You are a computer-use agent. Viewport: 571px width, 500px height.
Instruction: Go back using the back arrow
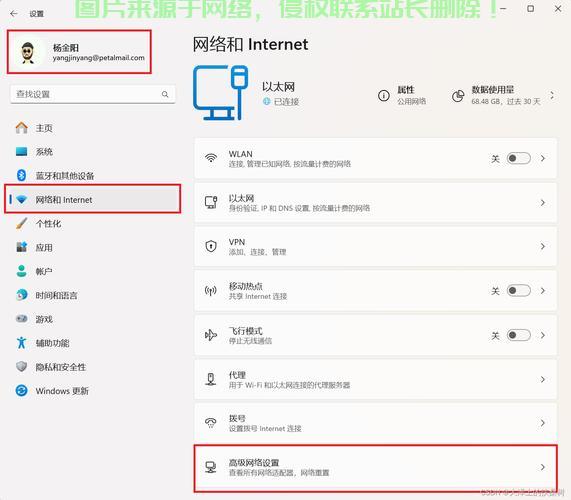(14, 13)
